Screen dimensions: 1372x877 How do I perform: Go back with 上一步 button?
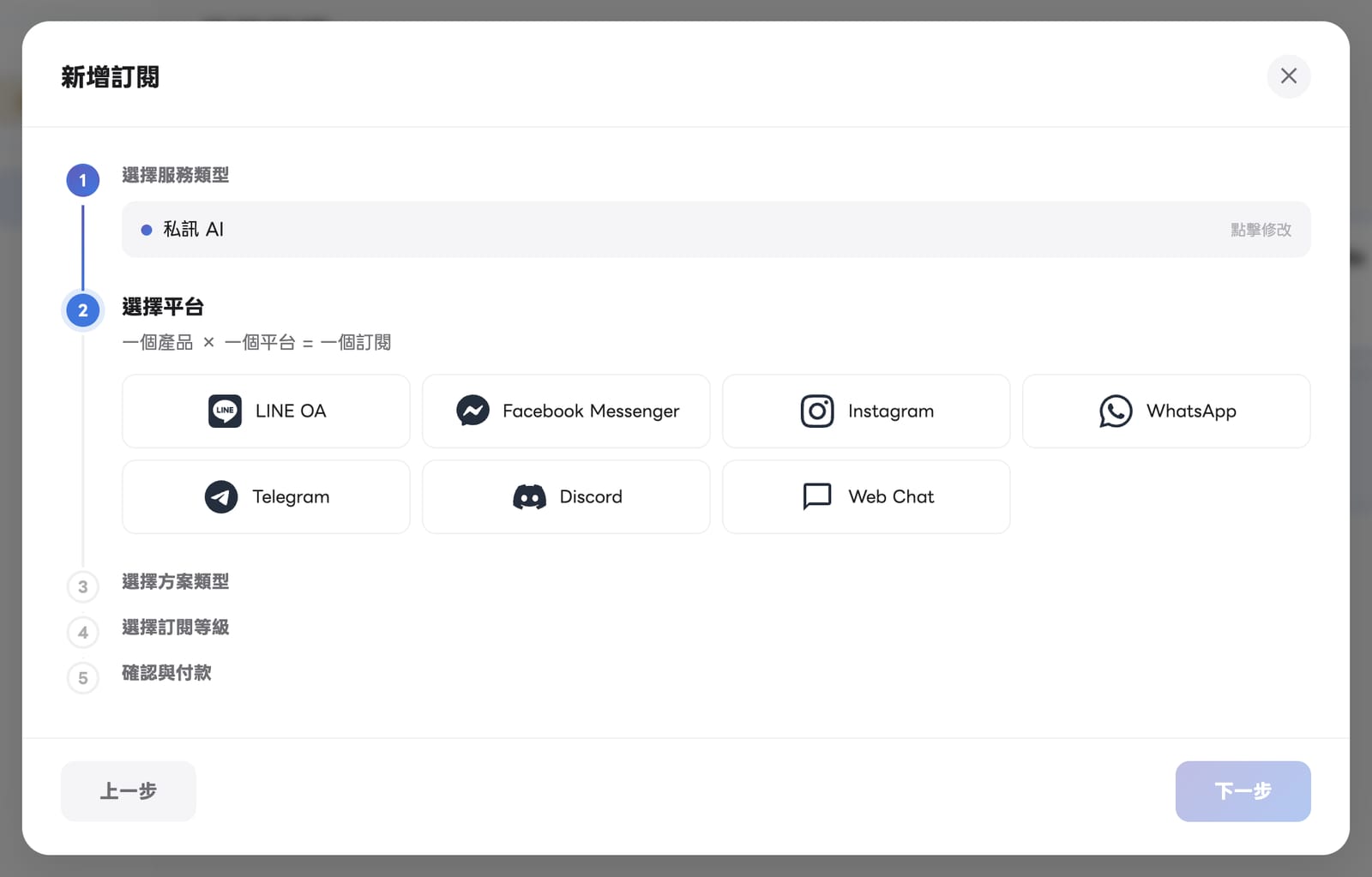point(129,790)
